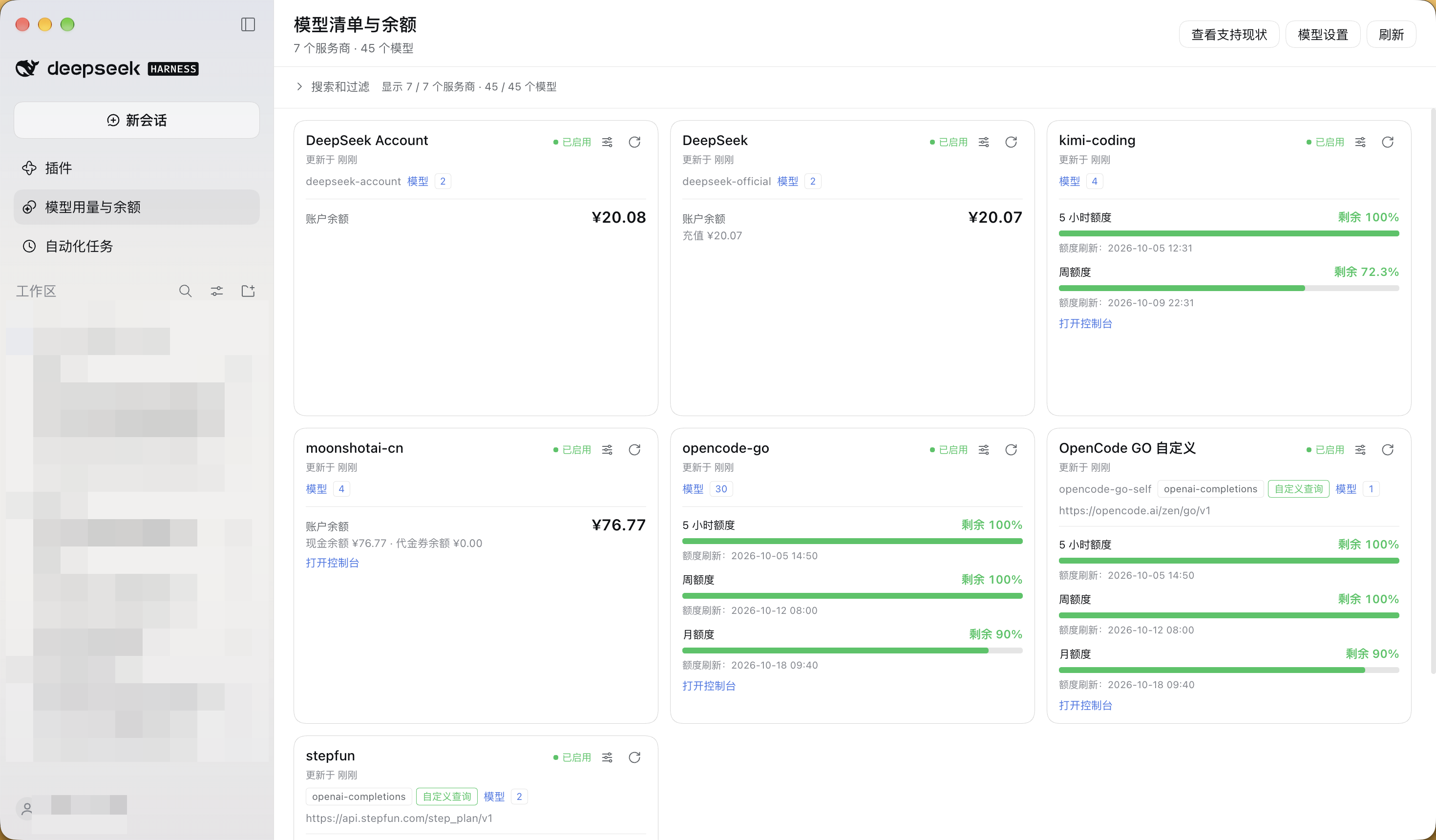Click the ¥76.77 balance in moonshotai-cn card
Image resolution: width=1436 pixels, height=840 pixels.
618,525
